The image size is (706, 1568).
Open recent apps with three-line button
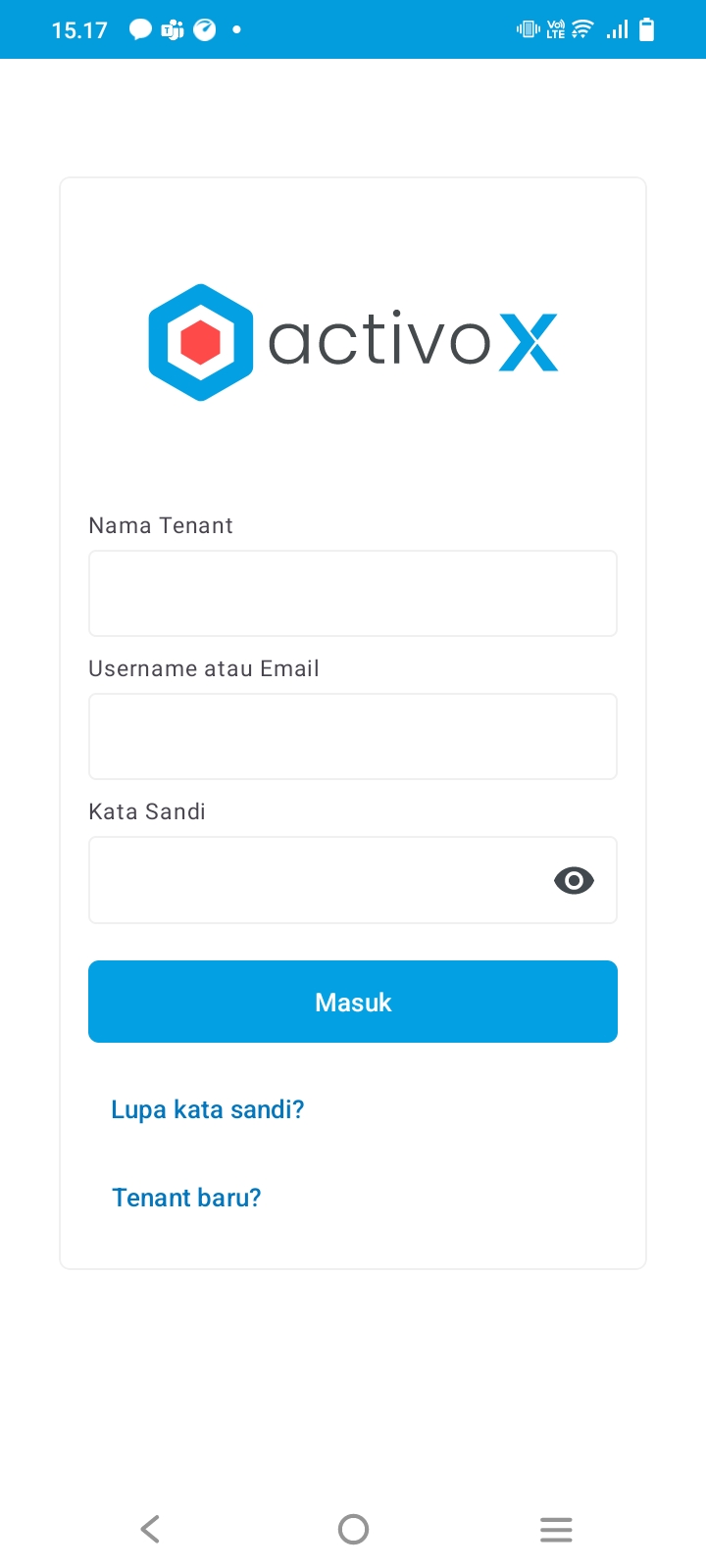click(x=556, y=1529)
